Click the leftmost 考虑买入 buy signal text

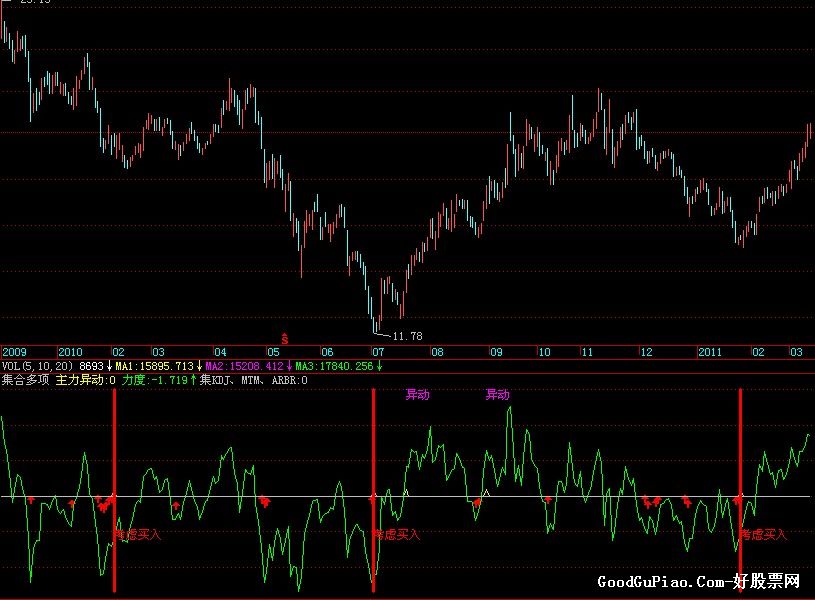click(x=138, y=534)
